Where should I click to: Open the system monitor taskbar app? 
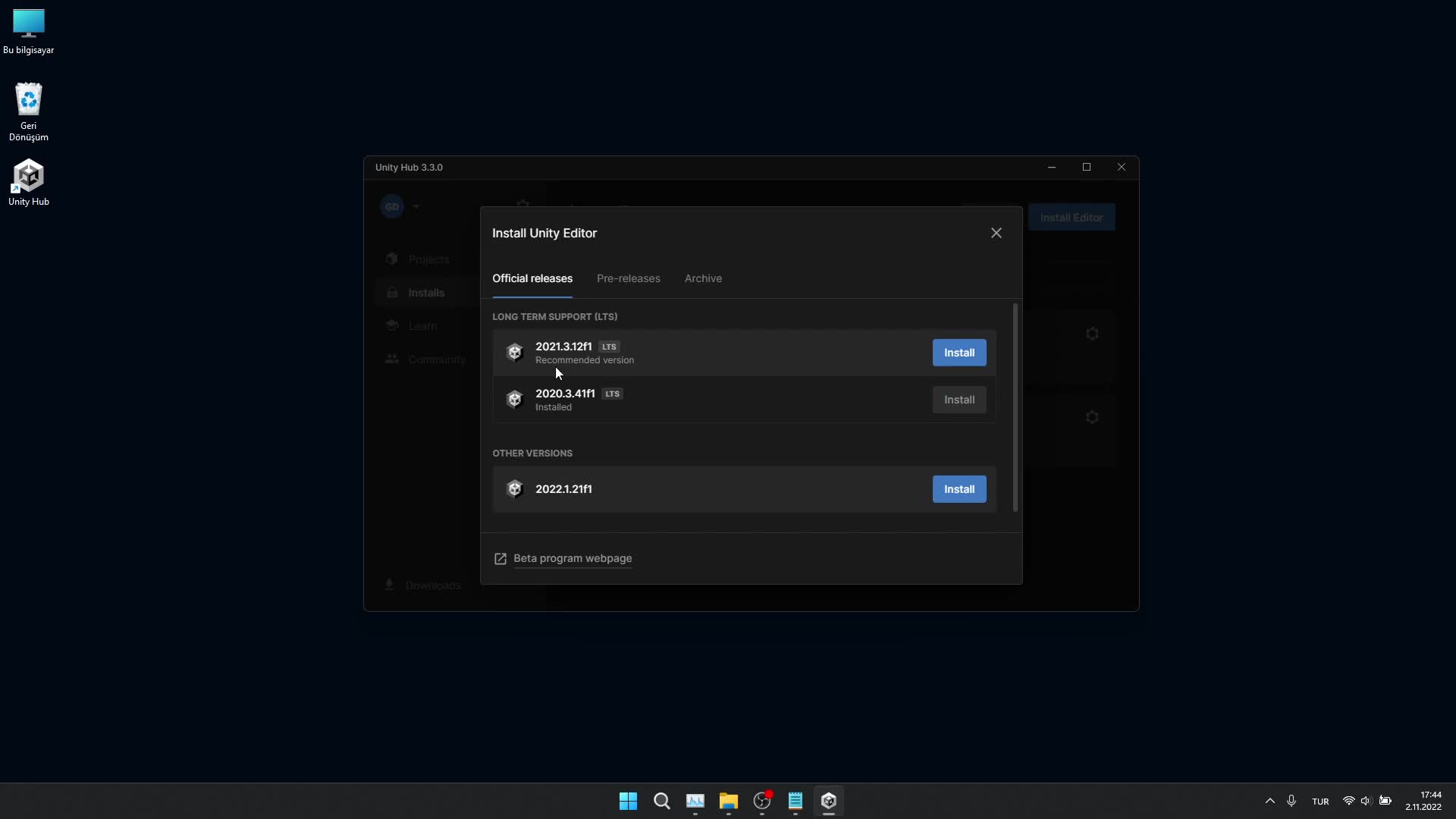coord(695,801)
